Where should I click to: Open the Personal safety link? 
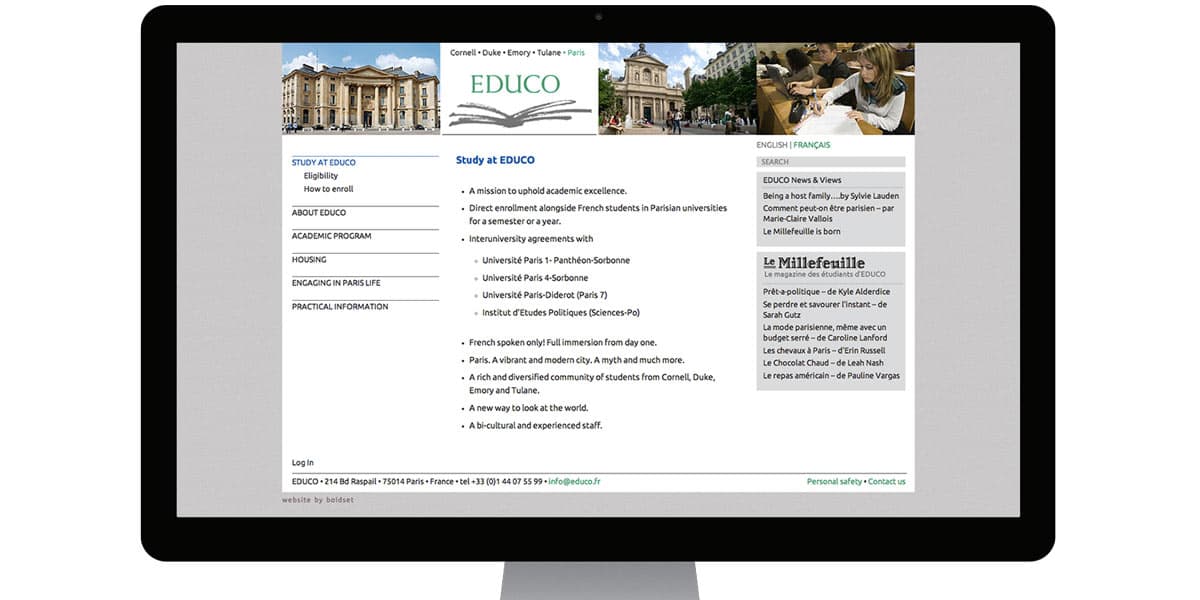tap(834, 482)
